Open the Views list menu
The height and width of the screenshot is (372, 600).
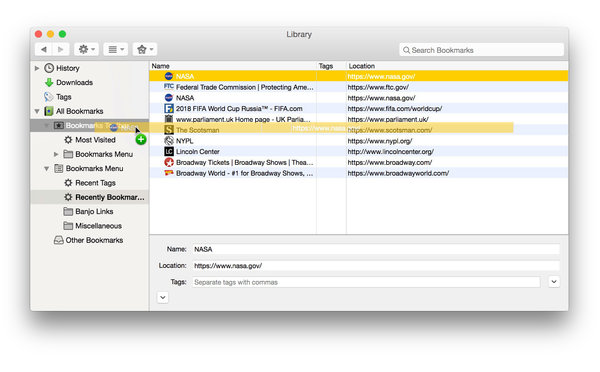116,49
